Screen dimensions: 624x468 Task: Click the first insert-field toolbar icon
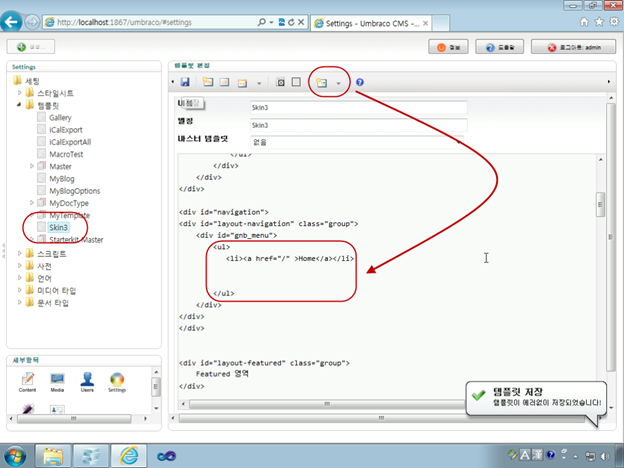pos(208,82)
